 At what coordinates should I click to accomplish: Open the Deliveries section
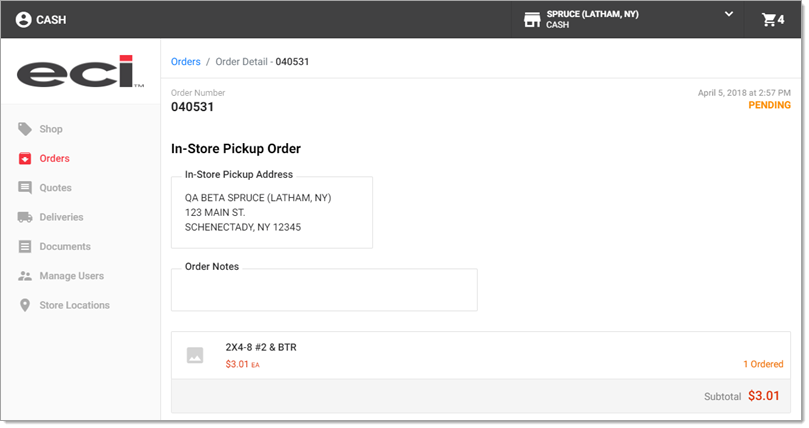[61, 217]
